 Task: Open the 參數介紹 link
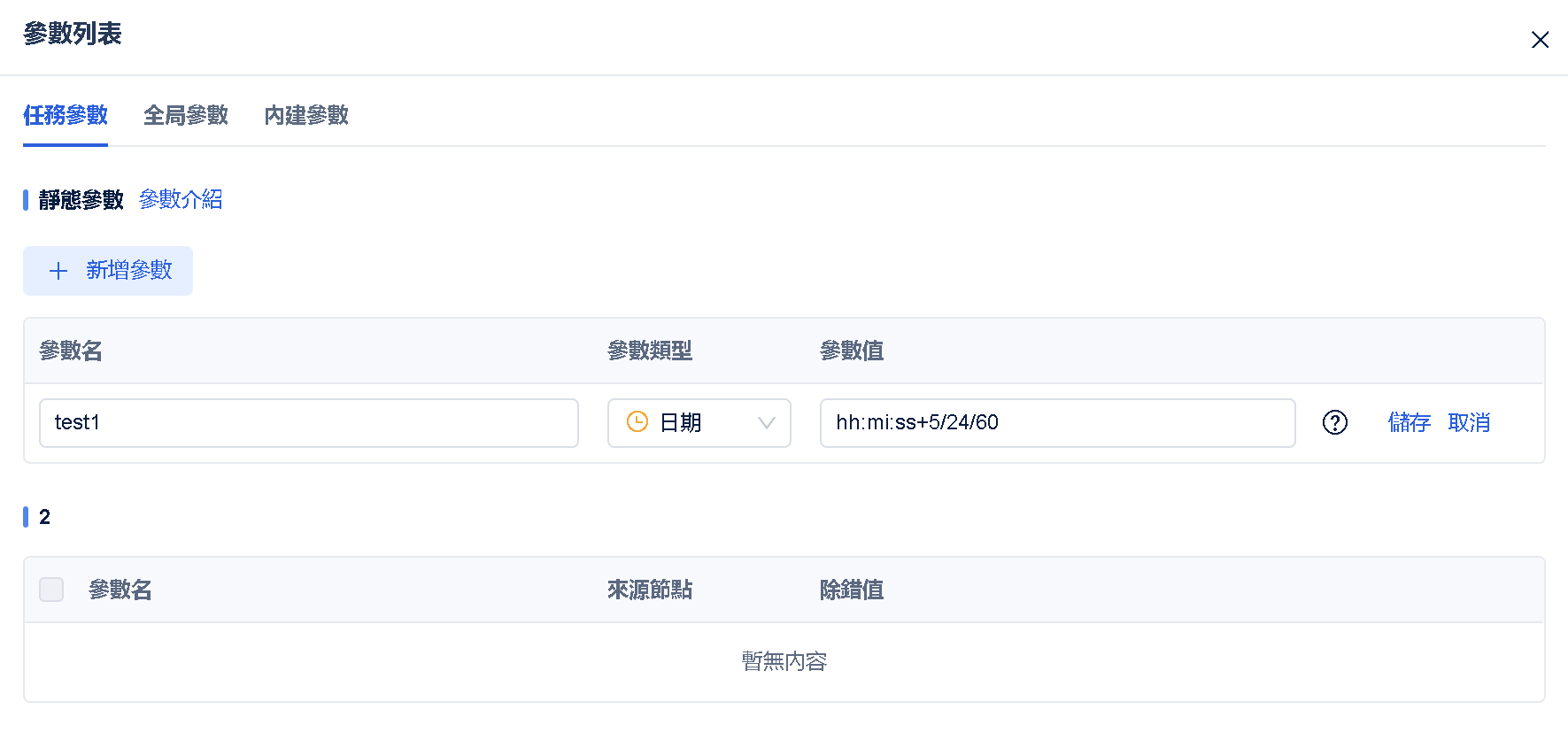click(x=181, y=199)
